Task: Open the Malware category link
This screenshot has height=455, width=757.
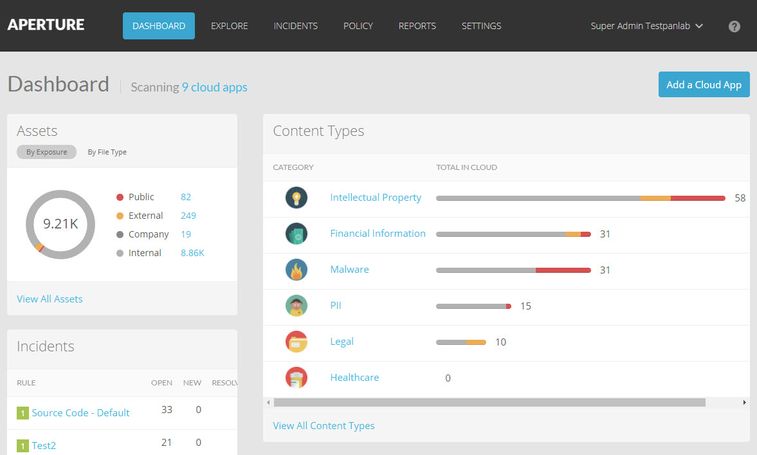Action: click(350, 270)
